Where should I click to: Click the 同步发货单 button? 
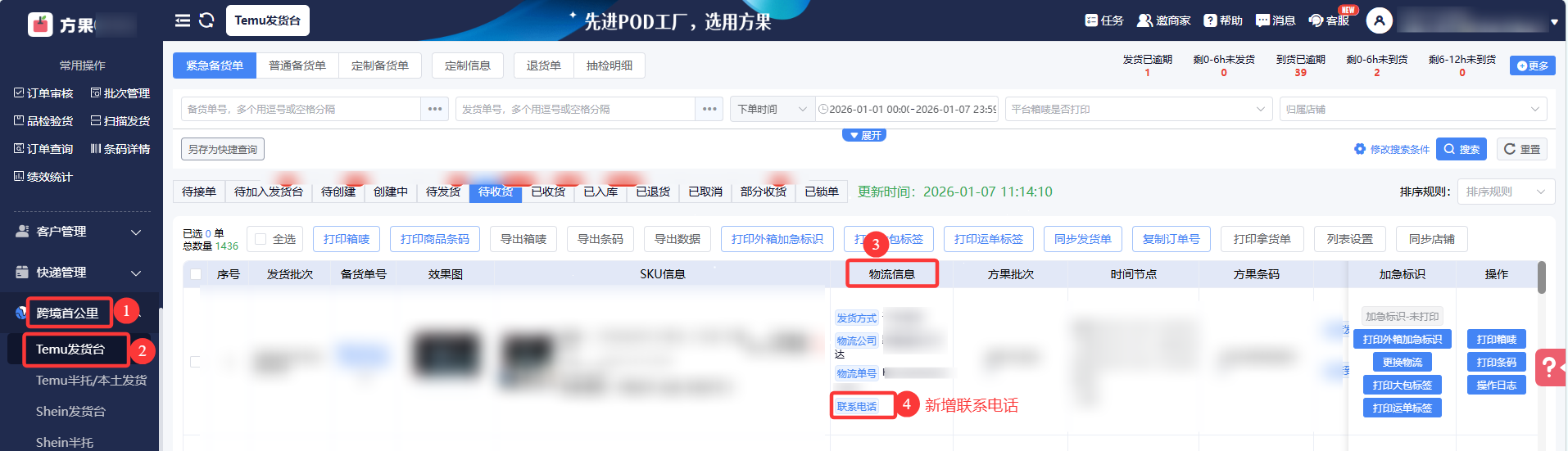tap(1083, 239)
